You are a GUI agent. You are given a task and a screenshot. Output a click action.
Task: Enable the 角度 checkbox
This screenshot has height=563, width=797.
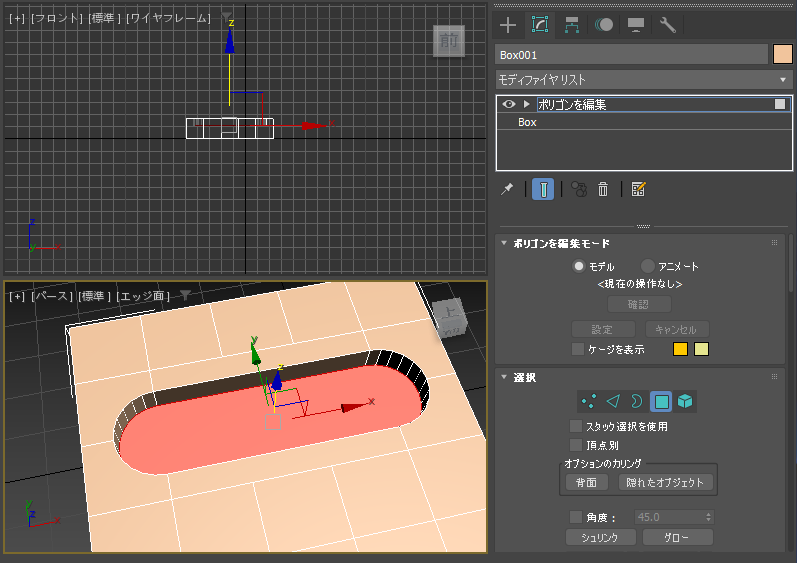click(576, 517)
